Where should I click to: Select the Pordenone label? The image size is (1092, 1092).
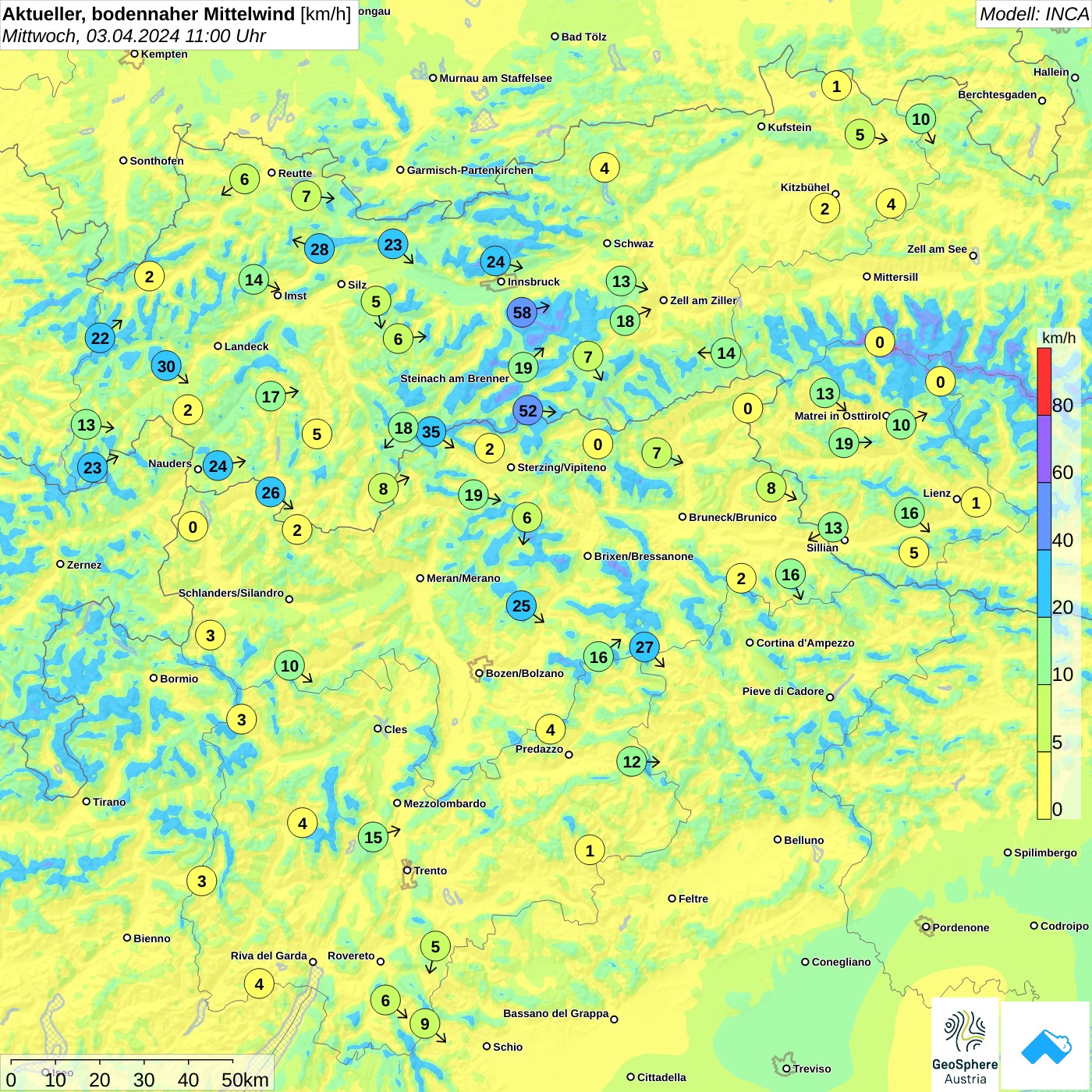point(961,927)
